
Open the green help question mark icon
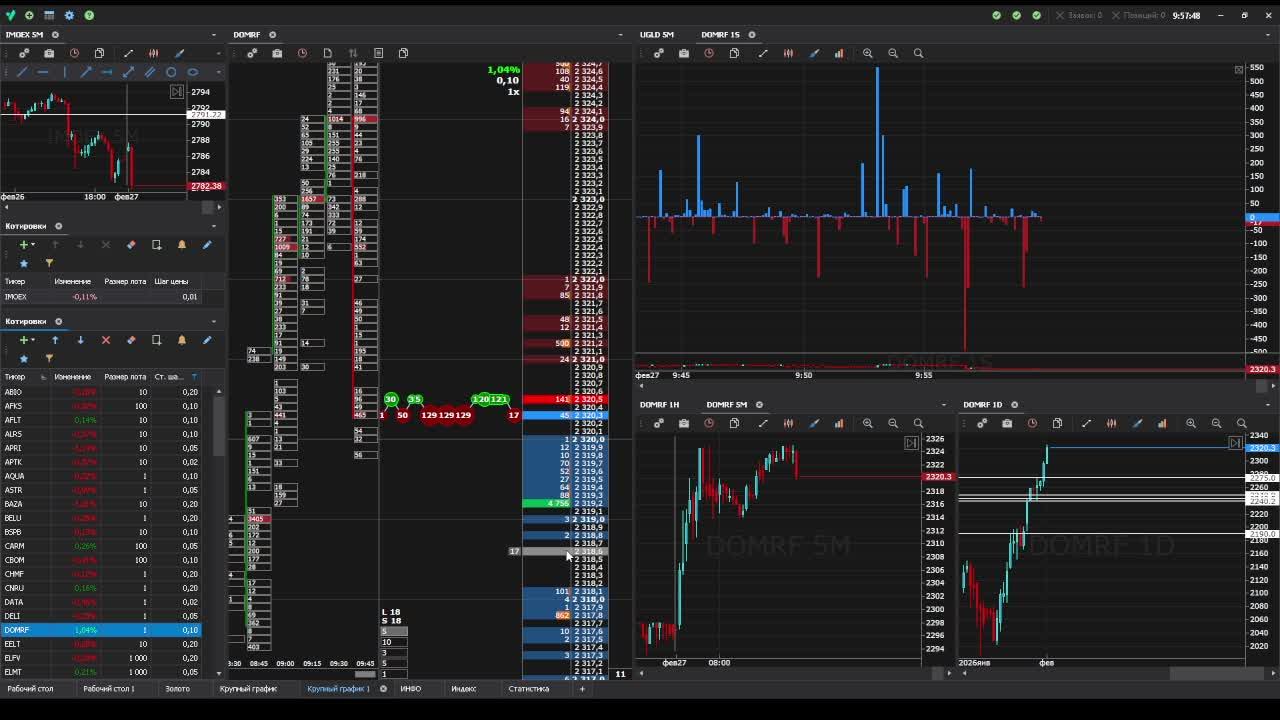click(x=89, y=15)
